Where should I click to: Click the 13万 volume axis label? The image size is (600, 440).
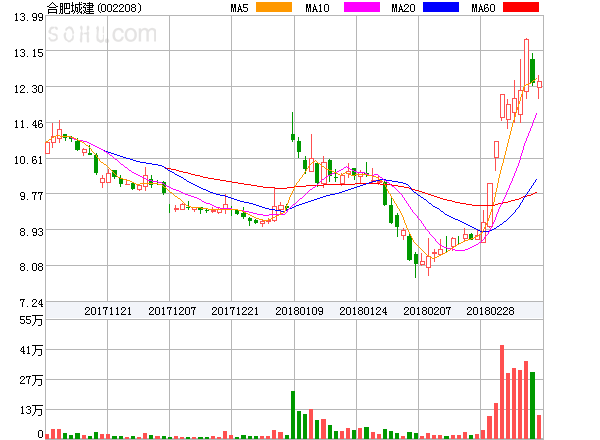coord(31,410)
